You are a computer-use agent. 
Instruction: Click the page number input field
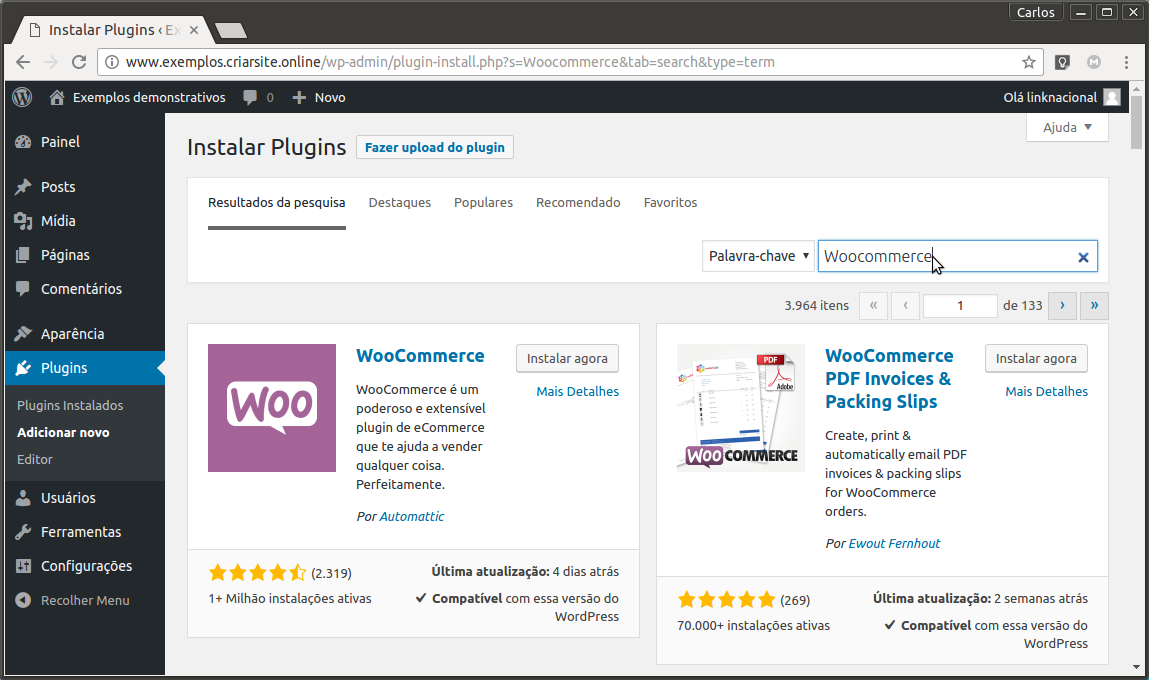click(960, 306)
